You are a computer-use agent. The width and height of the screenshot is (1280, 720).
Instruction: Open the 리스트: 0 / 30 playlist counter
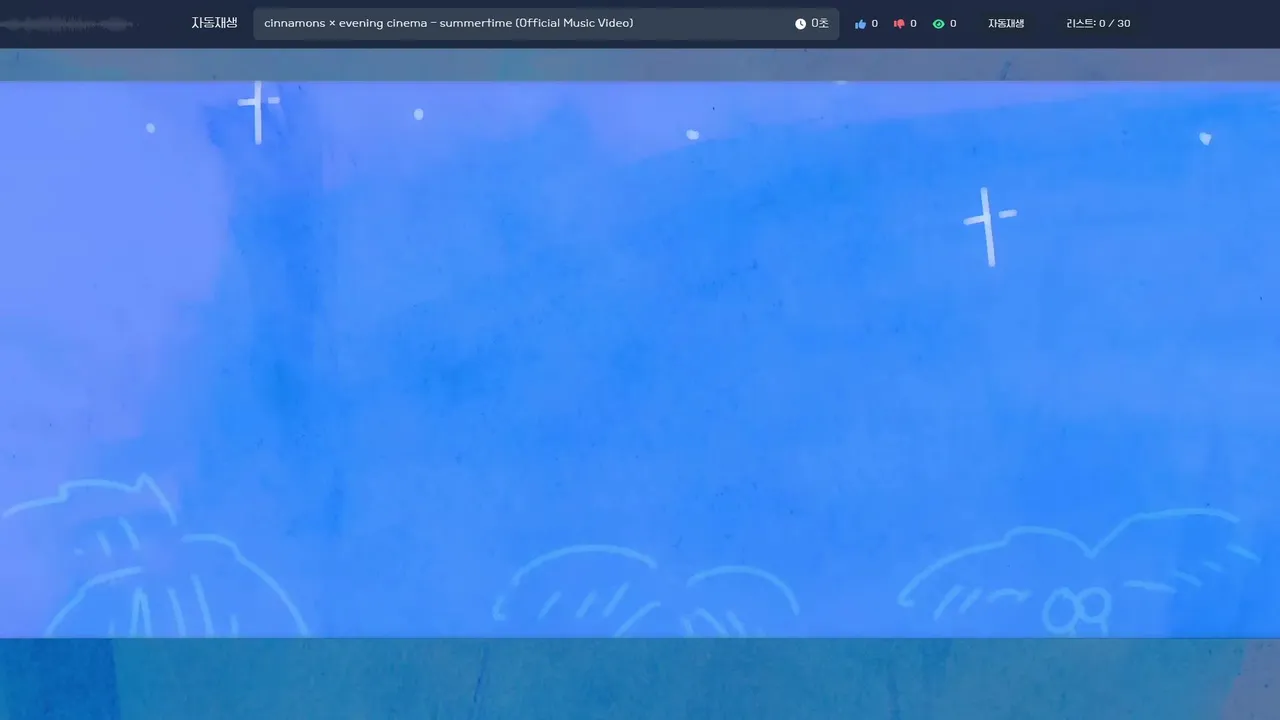tap(1098, 24)
